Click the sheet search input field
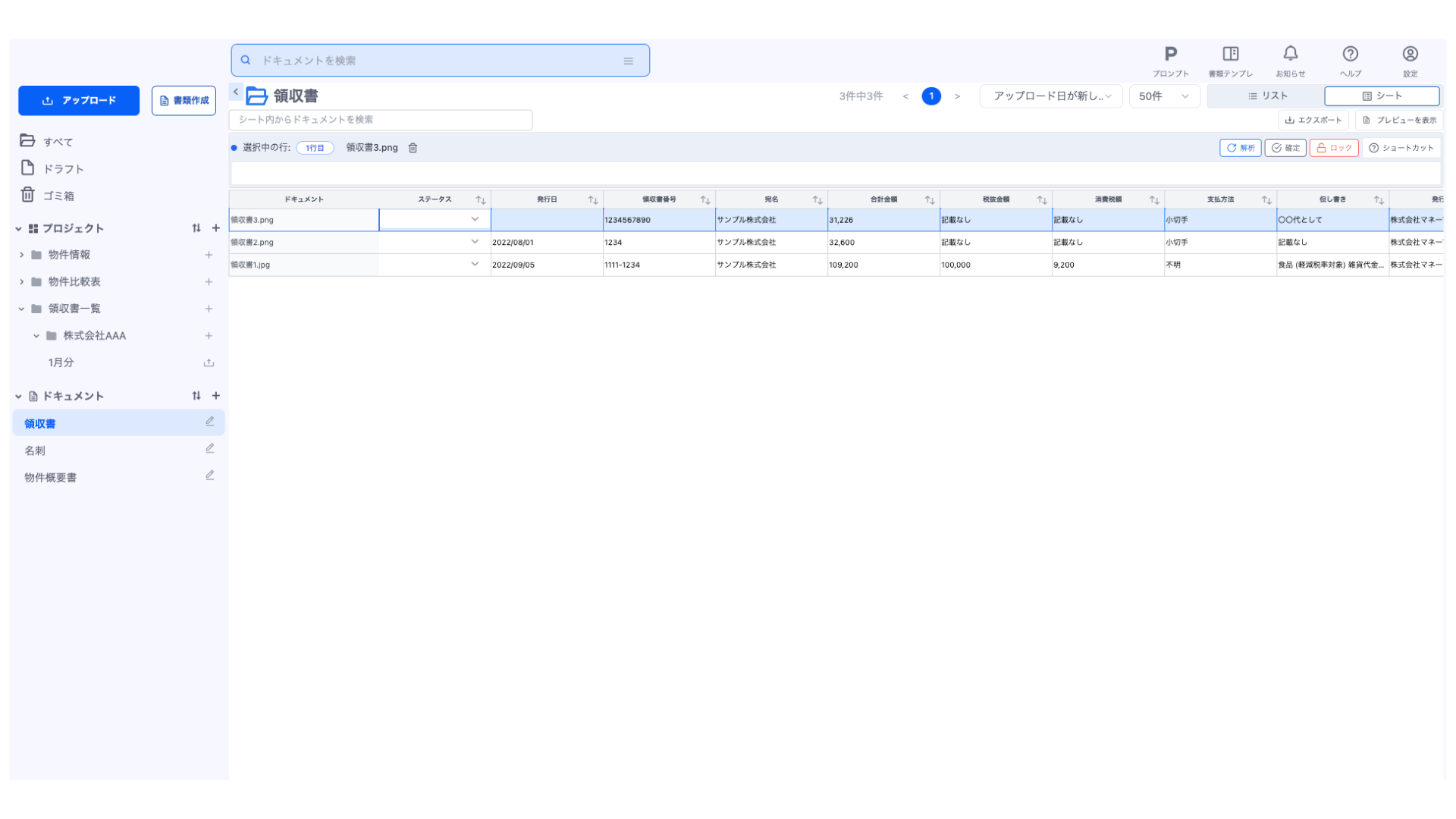Image resolution: width=1456 pixels, height=819 pixels. tap(380, 120)
